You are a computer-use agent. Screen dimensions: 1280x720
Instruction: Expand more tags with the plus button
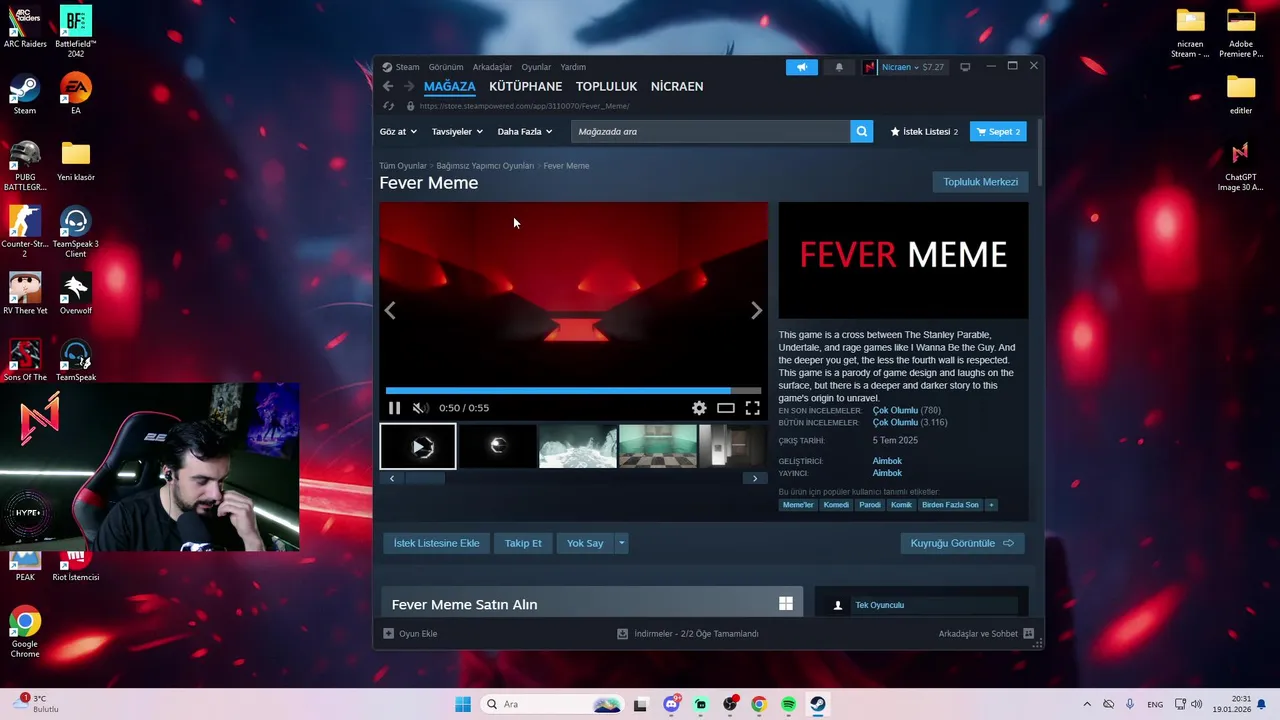(x=991, y=505)
